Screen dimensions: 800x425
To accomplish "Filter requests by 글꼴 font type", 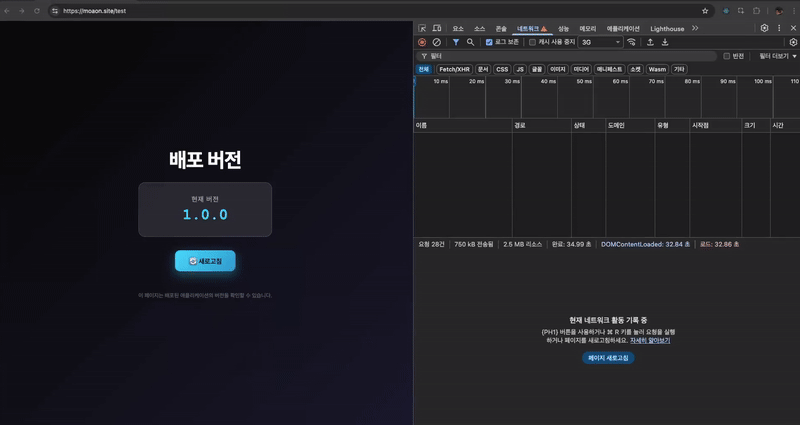I will coord(537,69).
